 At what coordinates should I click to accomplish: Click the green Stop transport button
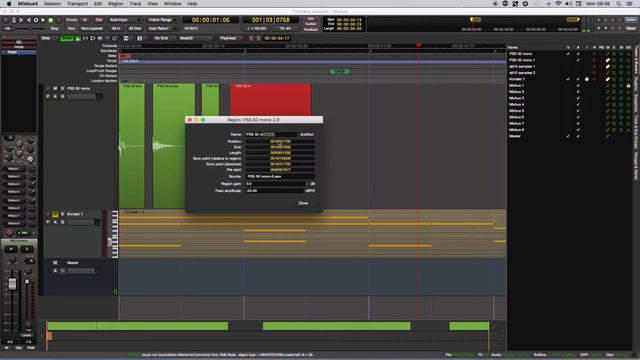pos(51,20)
